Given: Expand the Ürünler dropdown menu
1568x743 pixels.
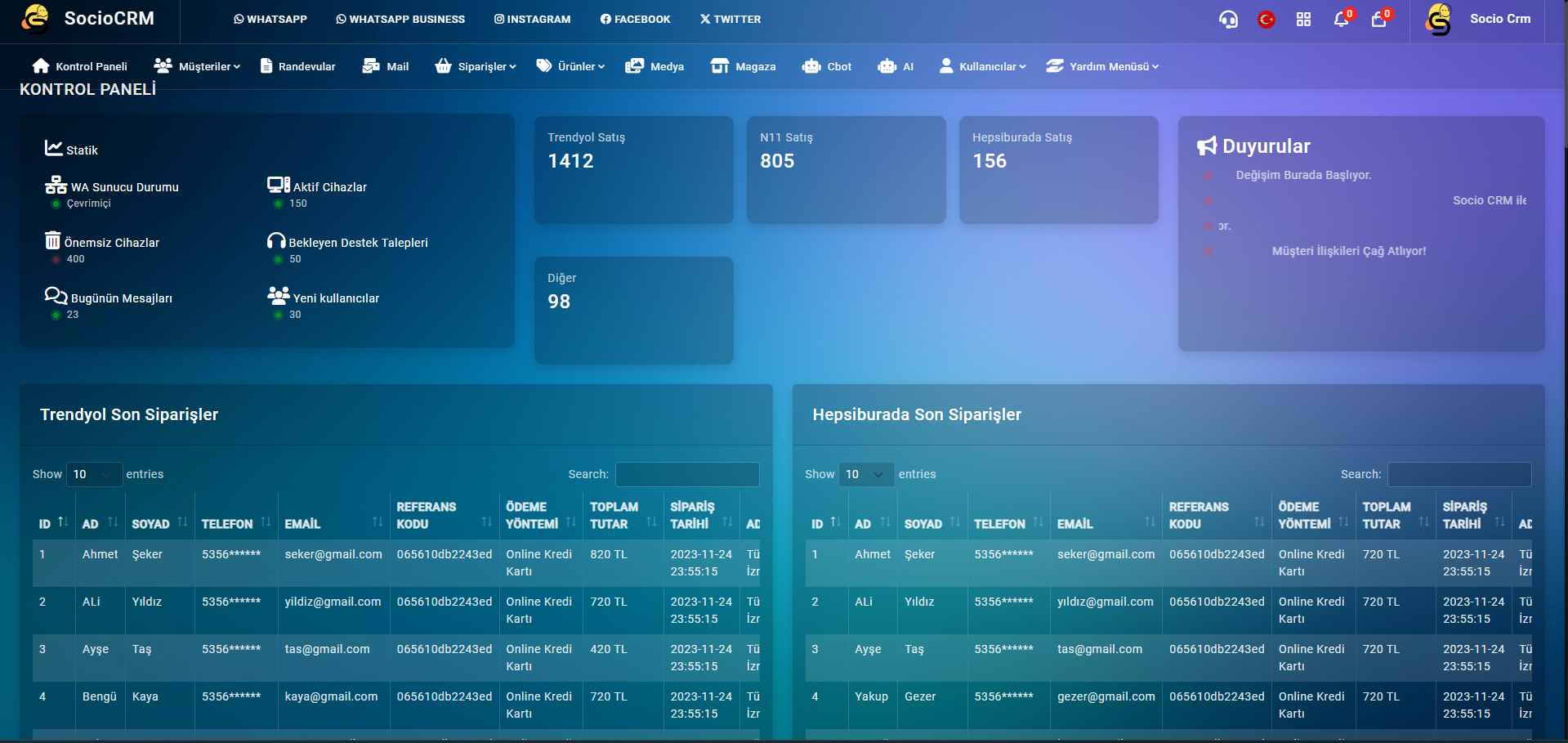Looking at the screenshot, I should [x=570, y=66].
